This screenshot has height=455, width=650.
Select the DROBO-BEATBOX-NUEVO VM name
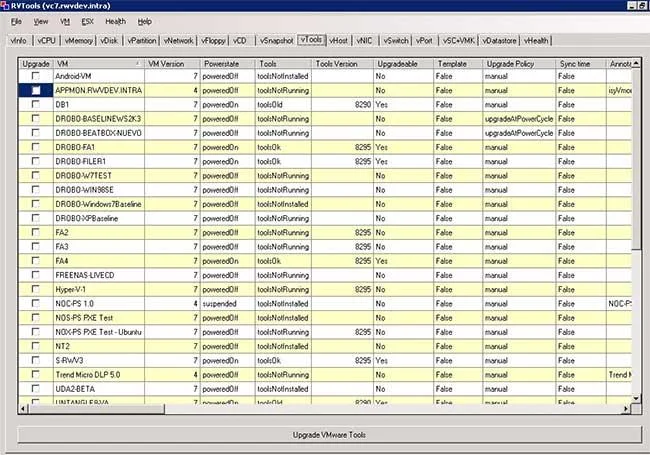[99, 133]
